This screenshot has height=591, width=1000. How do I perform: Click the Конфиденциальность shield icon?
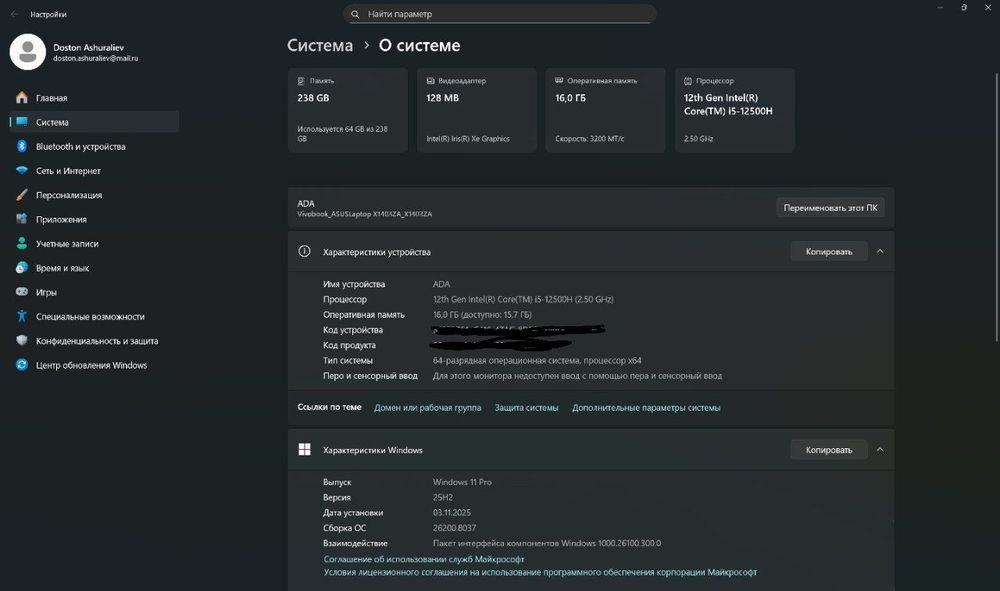[22, 340]
